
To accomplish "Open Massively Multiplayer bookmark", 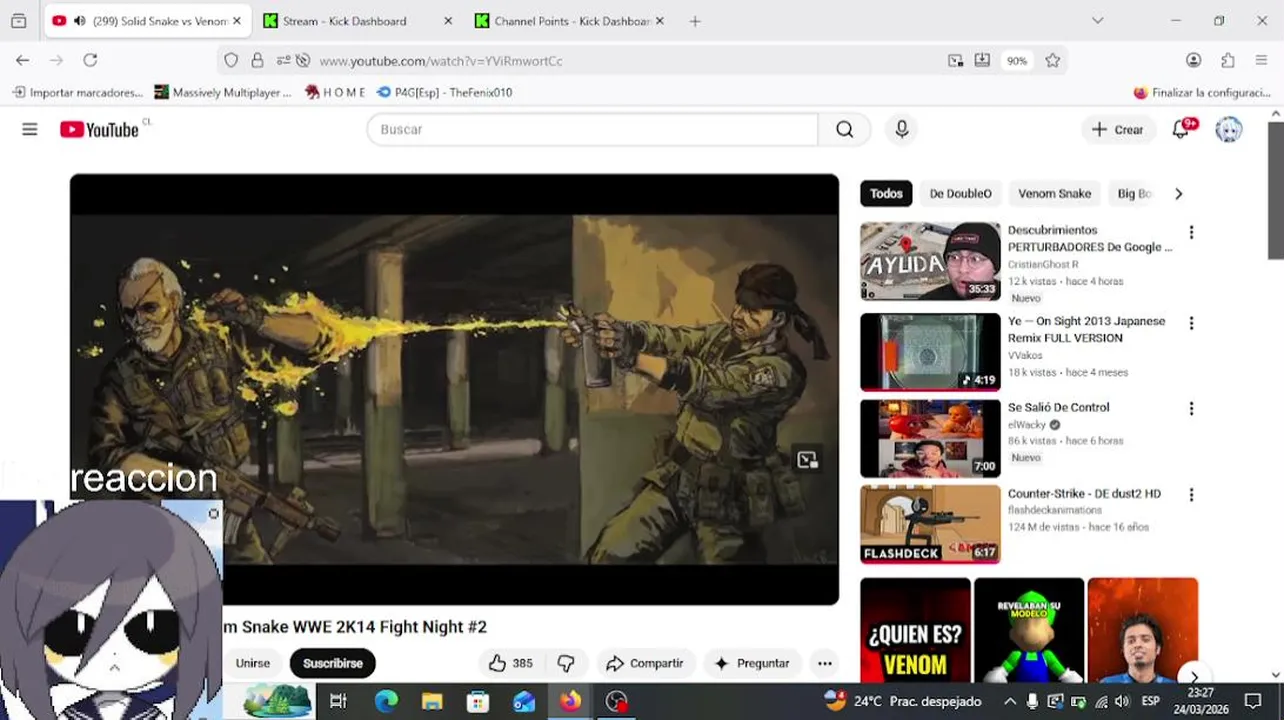I will tap(223, 92).
